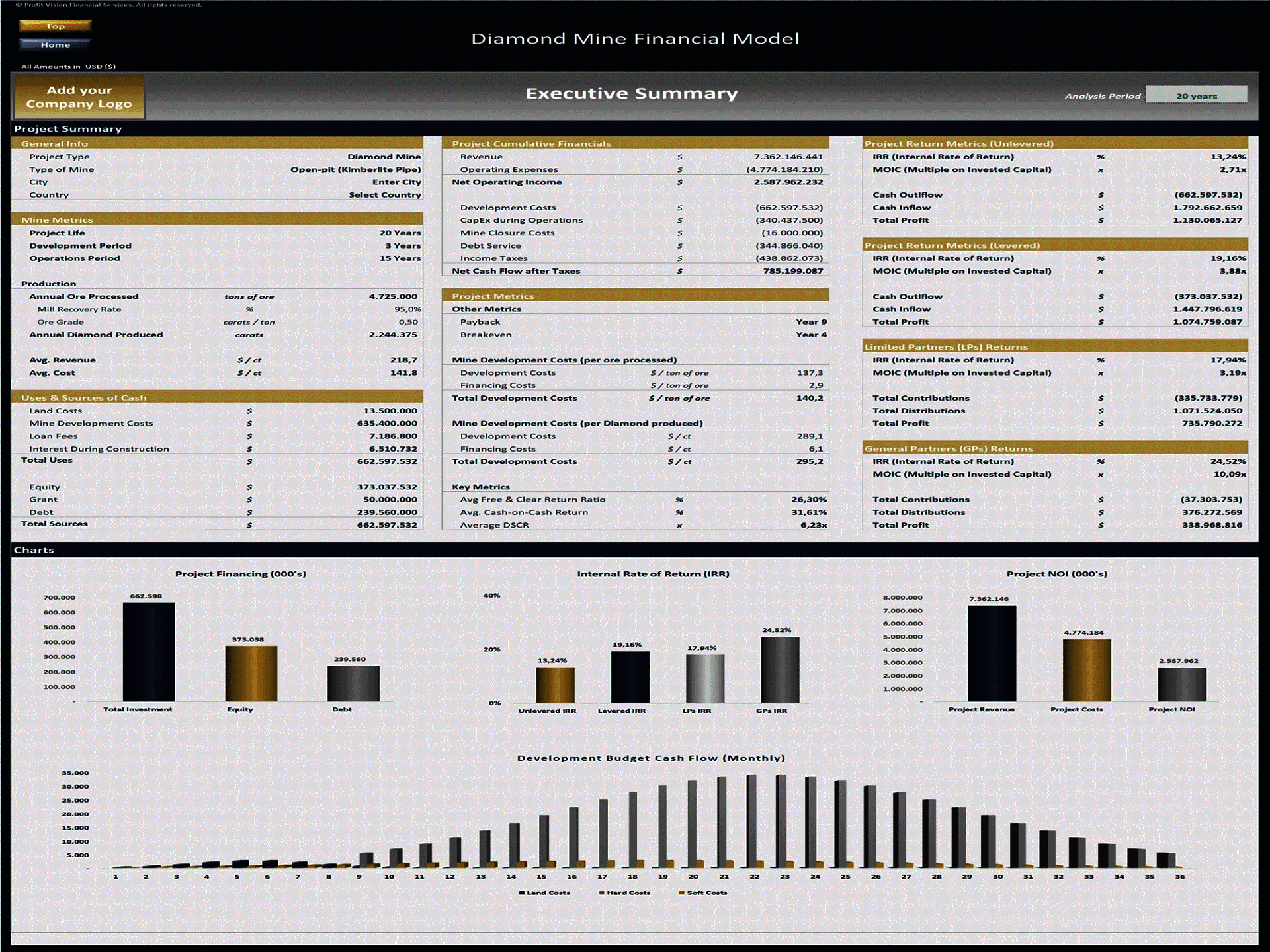Screen dimensions: 1270x952
Task: Click the Mine Development Costs value 635.400.000
Action: [x=387, y=424]
